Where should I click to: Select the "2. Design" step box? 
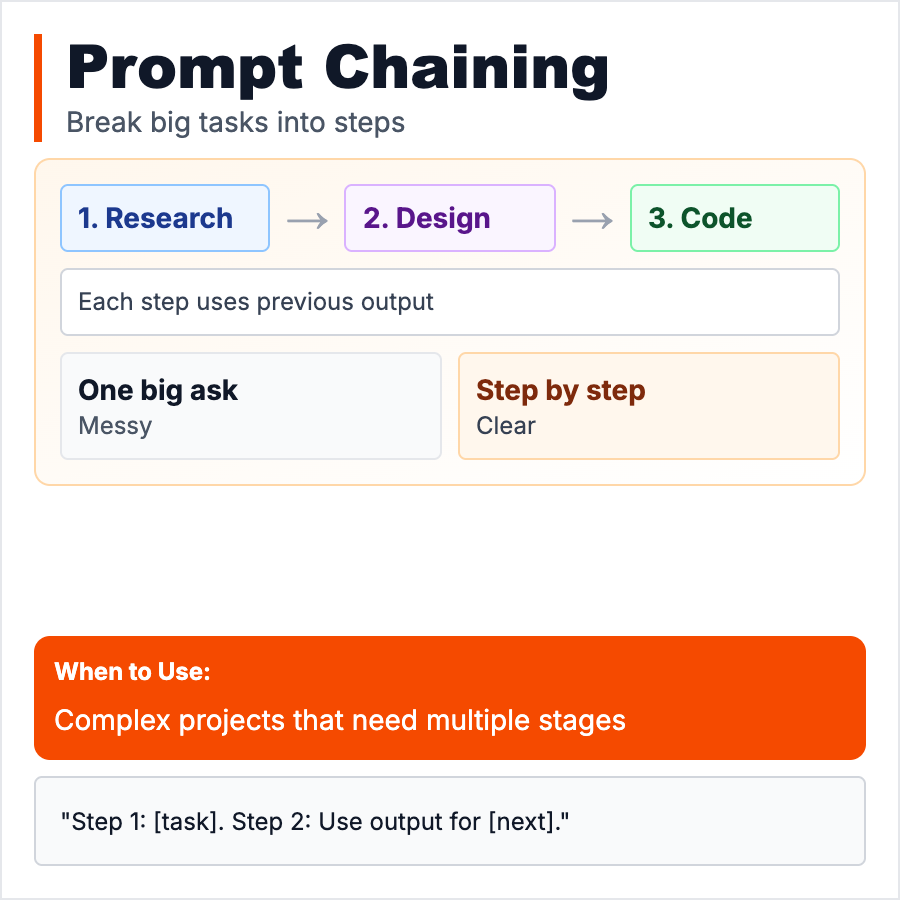tap(449, 218)
